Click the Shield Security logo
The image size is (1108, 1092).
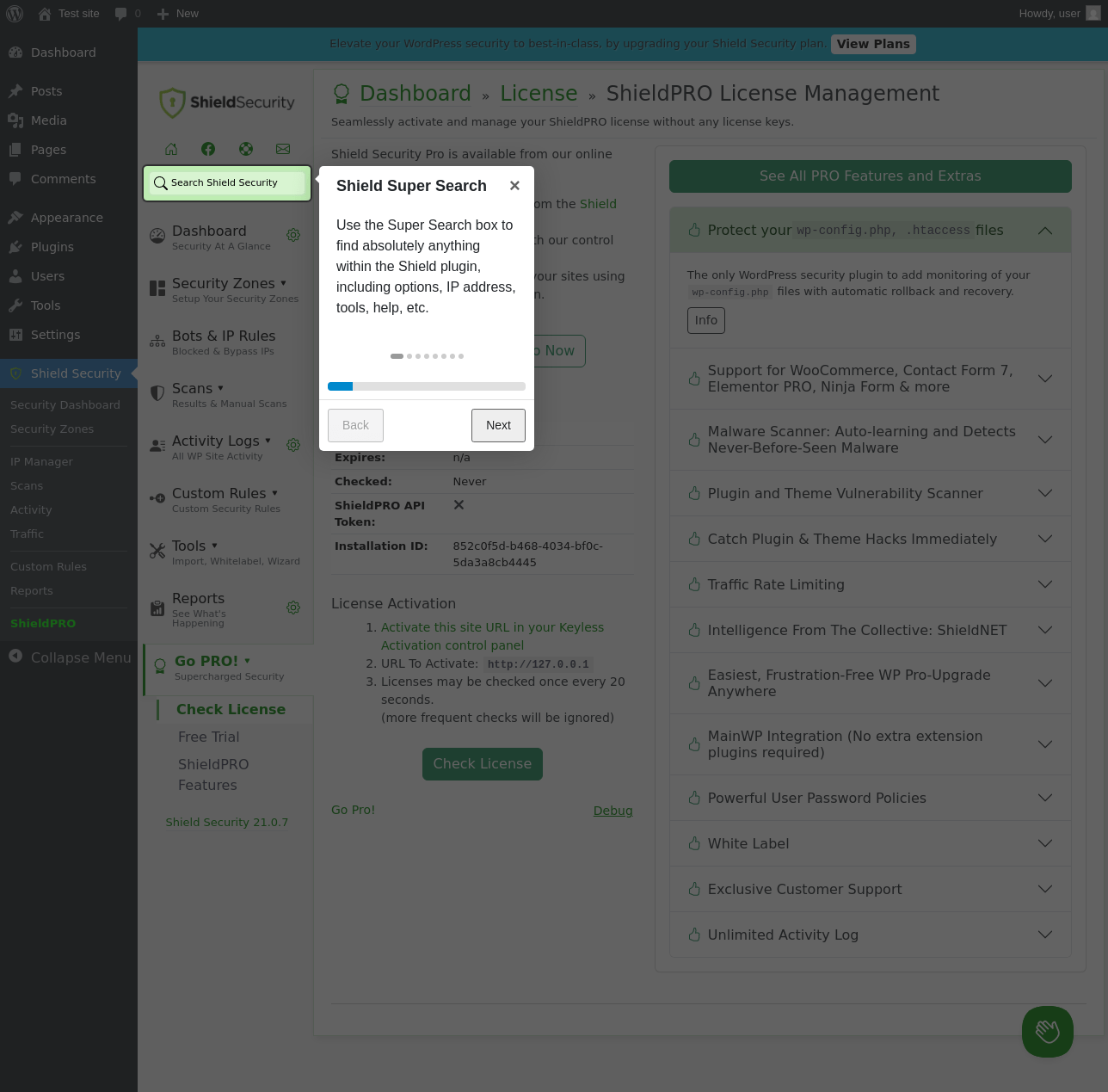[x=227, y=102]
